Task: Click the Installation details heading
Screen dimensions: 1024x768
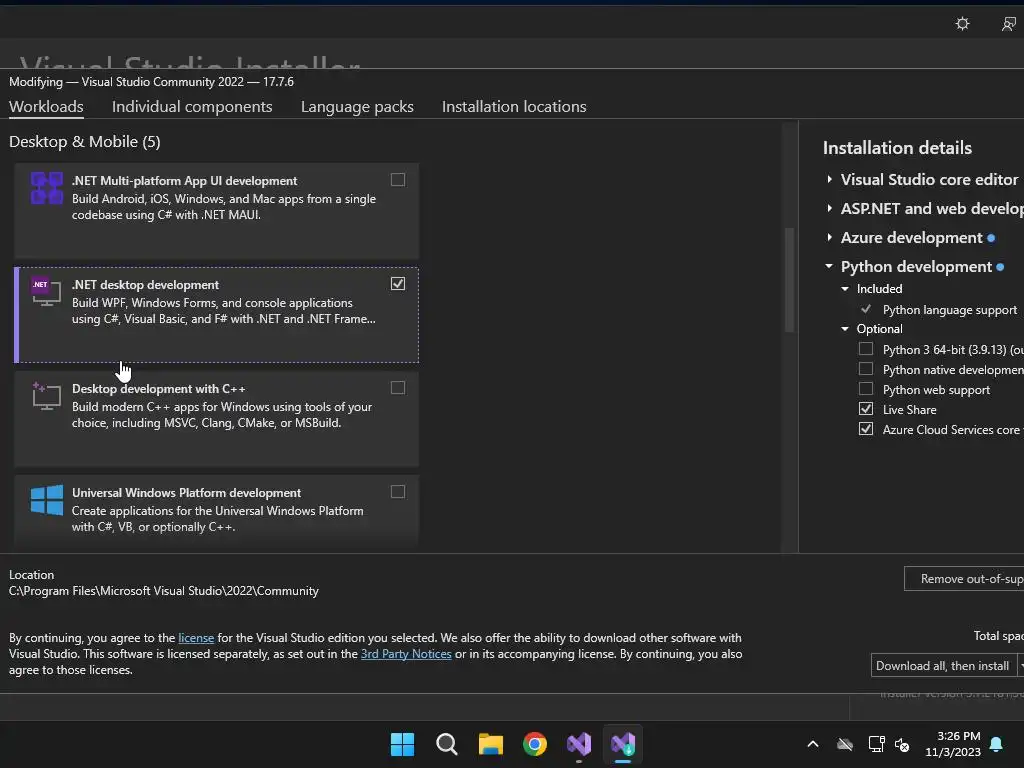Action: pyautogui.click(x=897, y=148)
